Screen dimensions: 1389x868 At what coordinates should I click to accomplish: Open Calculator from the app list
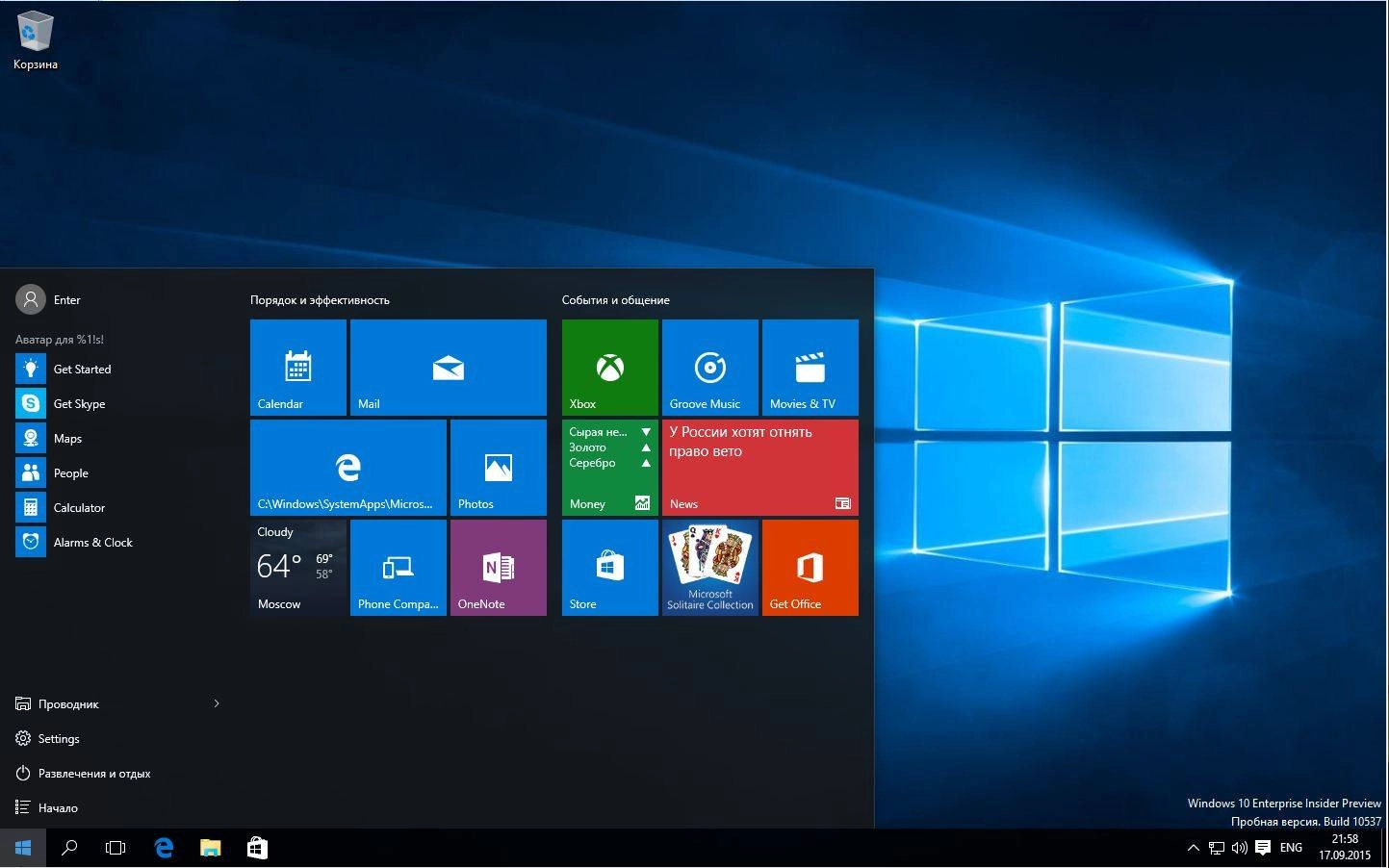click(x=119, y=508)
